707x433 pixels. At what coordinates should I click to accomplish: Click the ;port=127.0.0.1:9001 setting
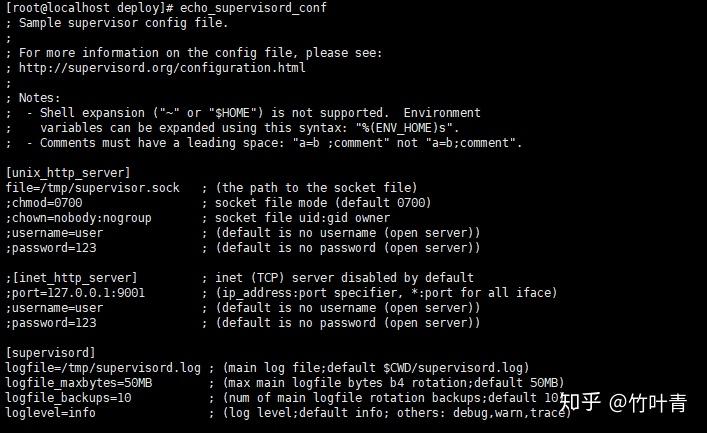click(x=75, y=293)
